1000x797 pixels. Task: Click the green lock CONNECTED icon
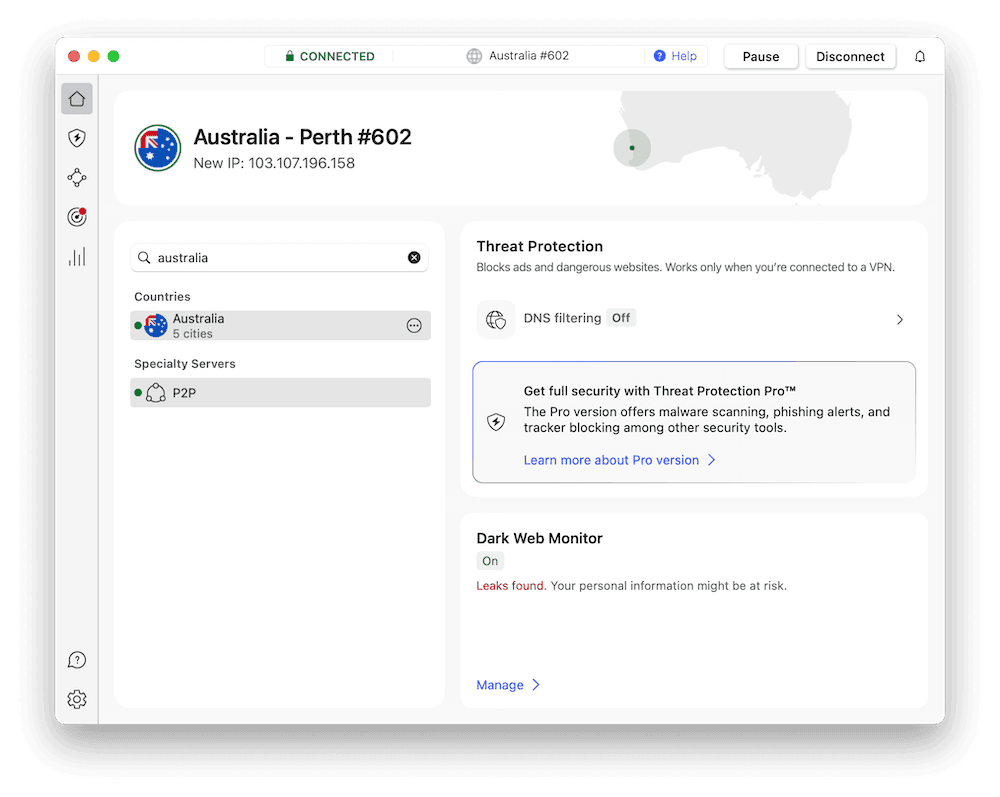pos(290,56)
